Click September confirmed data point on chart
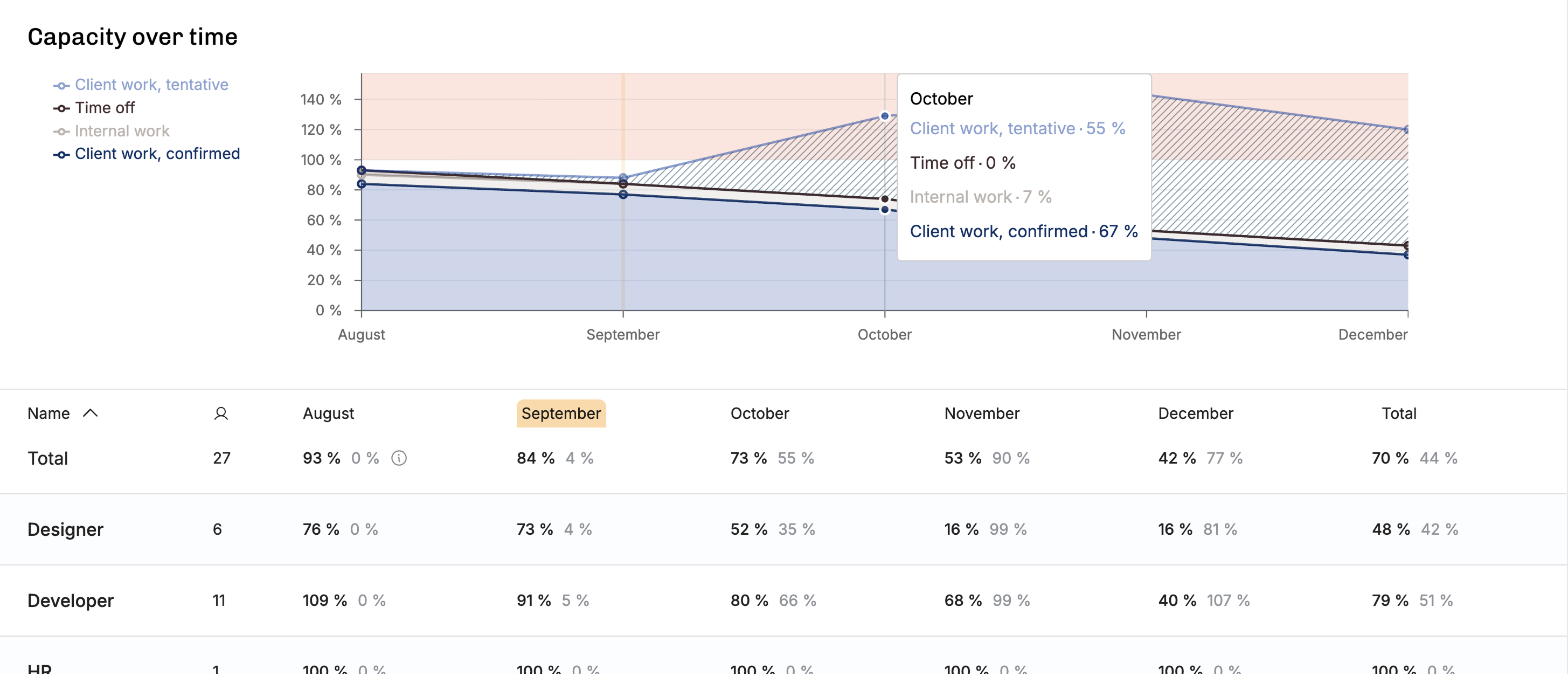1568x676 pixels. click(x=623, y=194)
